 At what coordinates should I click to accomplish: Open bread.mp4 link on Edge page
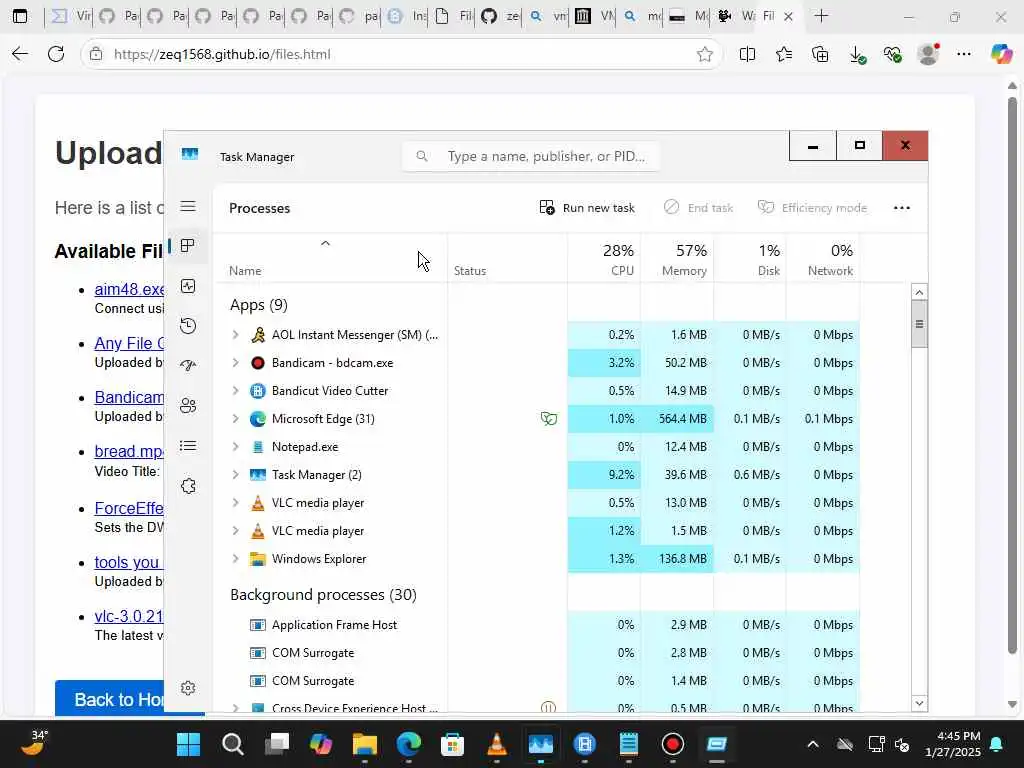tap(129, 451)
